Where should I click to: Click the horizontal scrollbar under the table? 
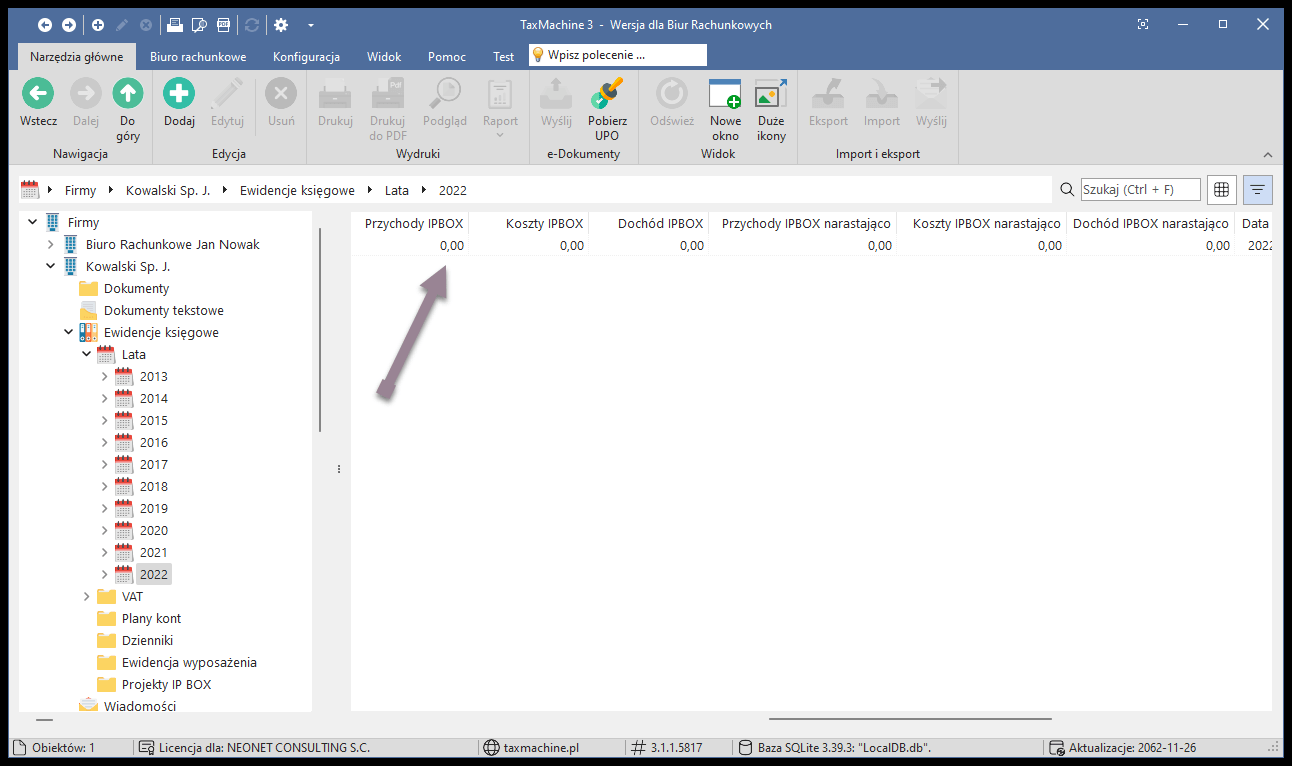(910, 718)
